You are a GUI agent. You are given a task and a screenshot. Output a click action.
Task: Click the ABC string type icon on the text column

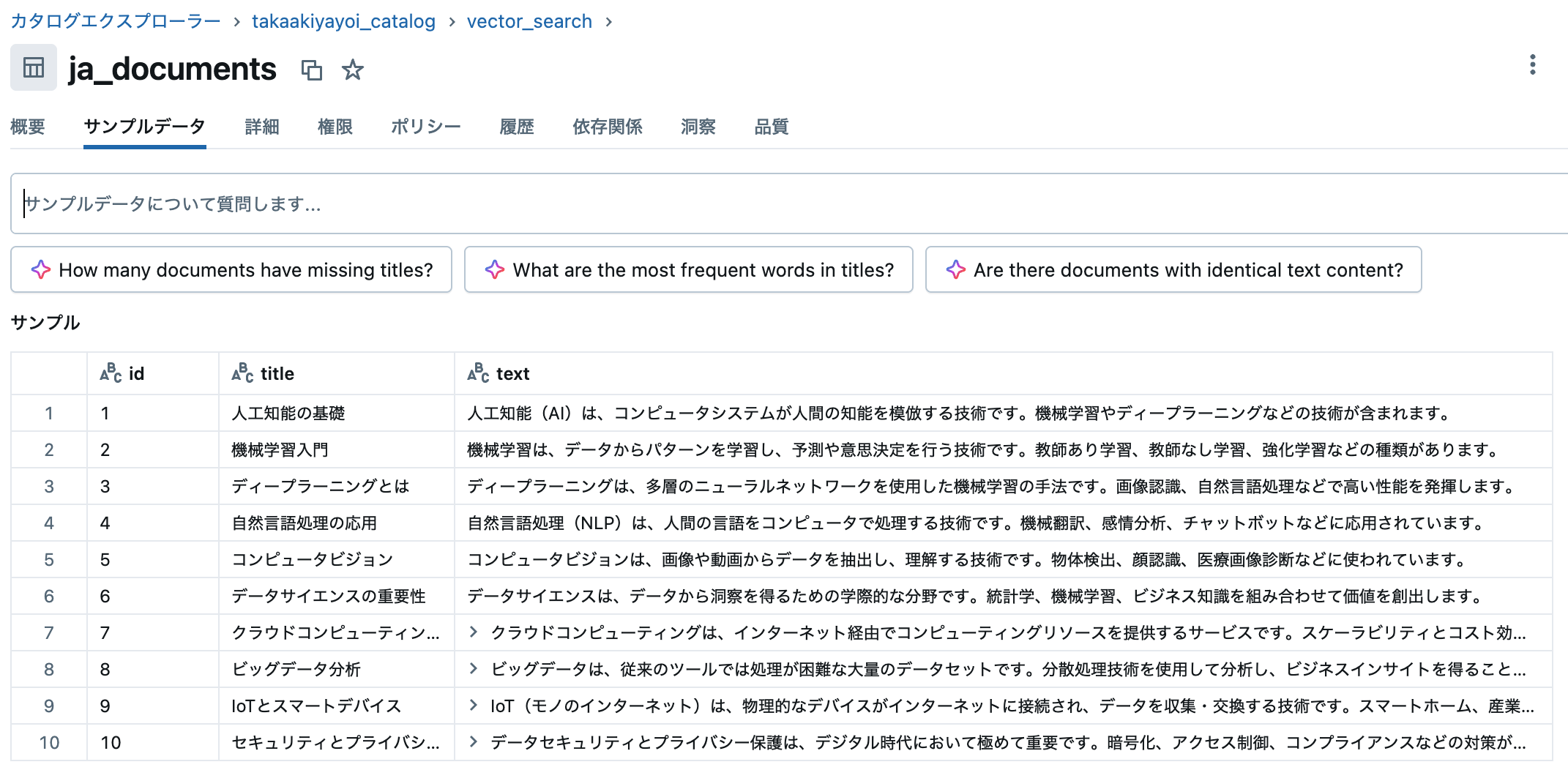pyautogui.click(x=477, y=373)
